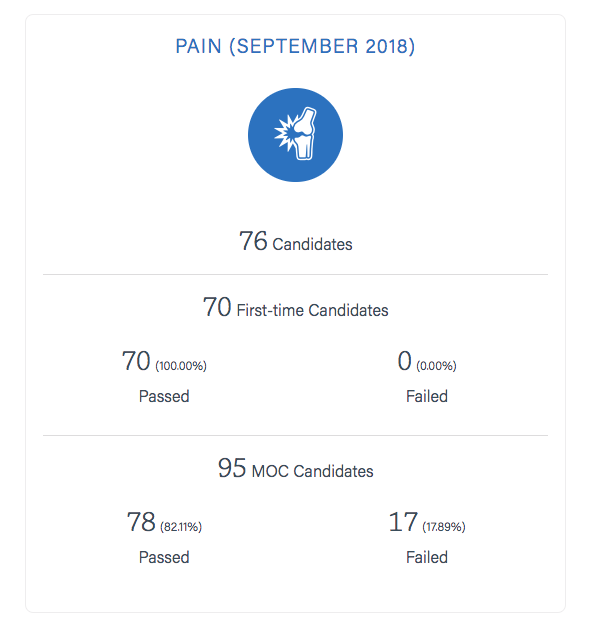591x624 pixels.
Task: Click the Passed label under MOC Candidates
Action: 164,557
